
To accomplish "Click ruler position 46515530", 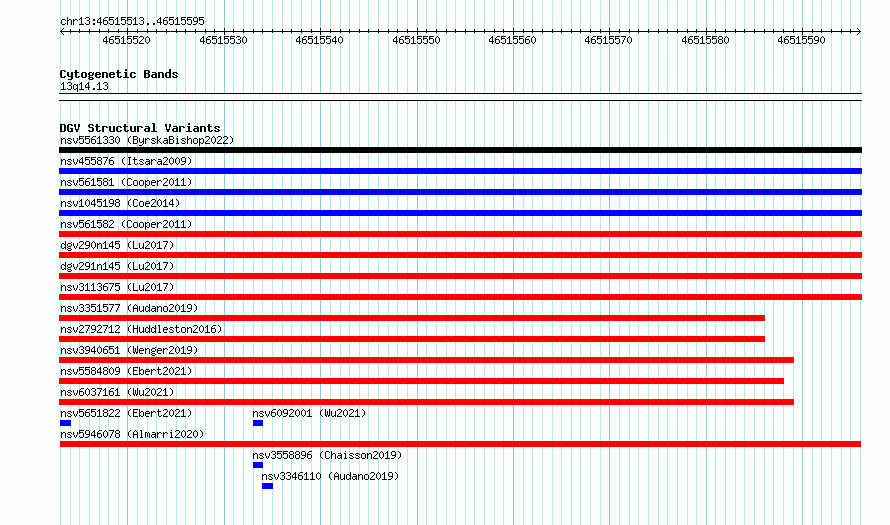I will point(223,40).
